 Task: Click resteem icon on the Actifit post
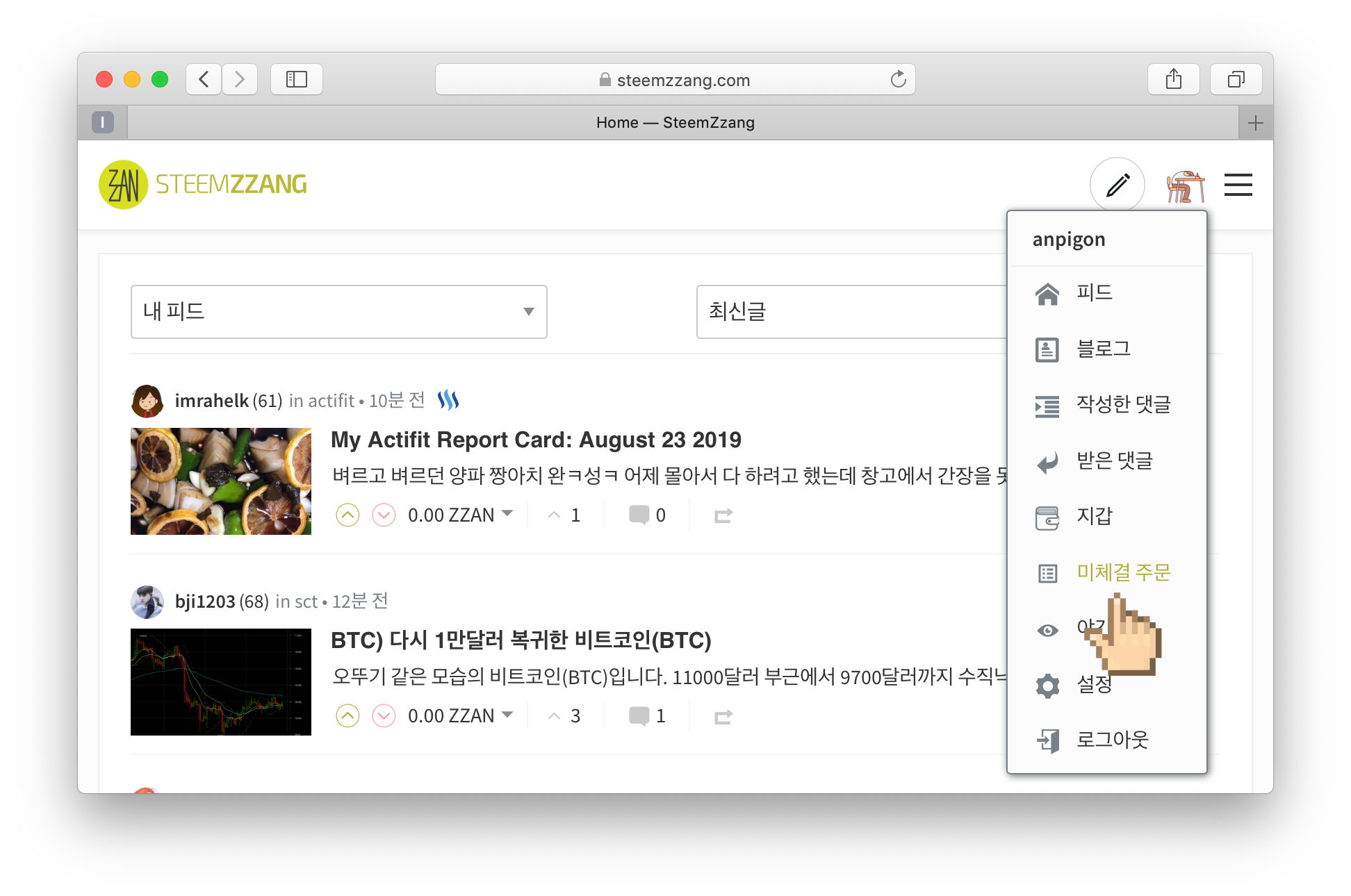pyautogui.click(x=723, y=515)
